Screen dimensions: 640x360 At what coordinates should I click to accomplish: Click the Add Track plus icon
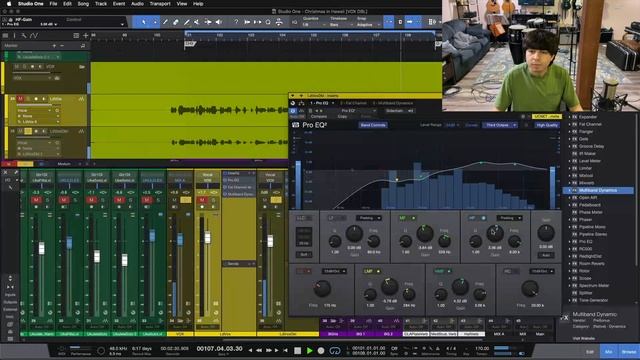[85, 36]
